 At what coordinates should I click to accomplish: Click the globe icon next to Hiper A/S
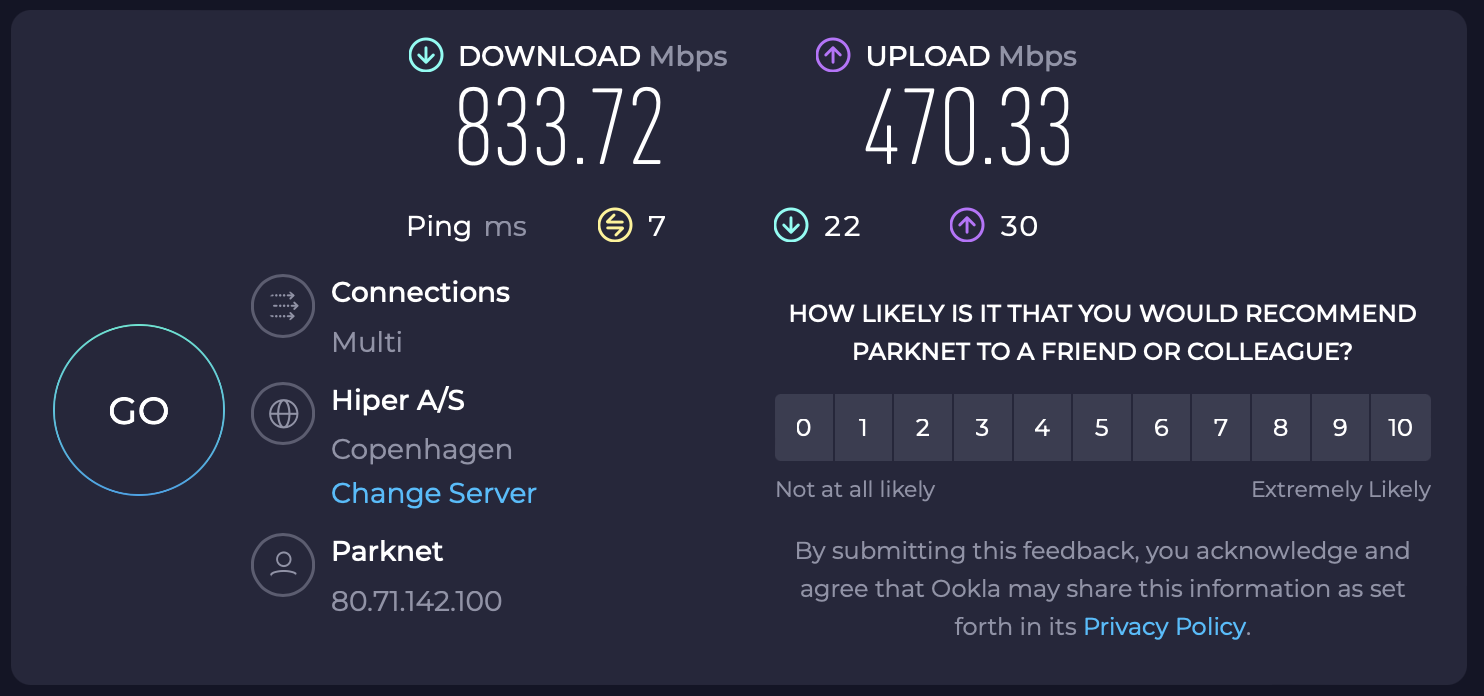284,413
